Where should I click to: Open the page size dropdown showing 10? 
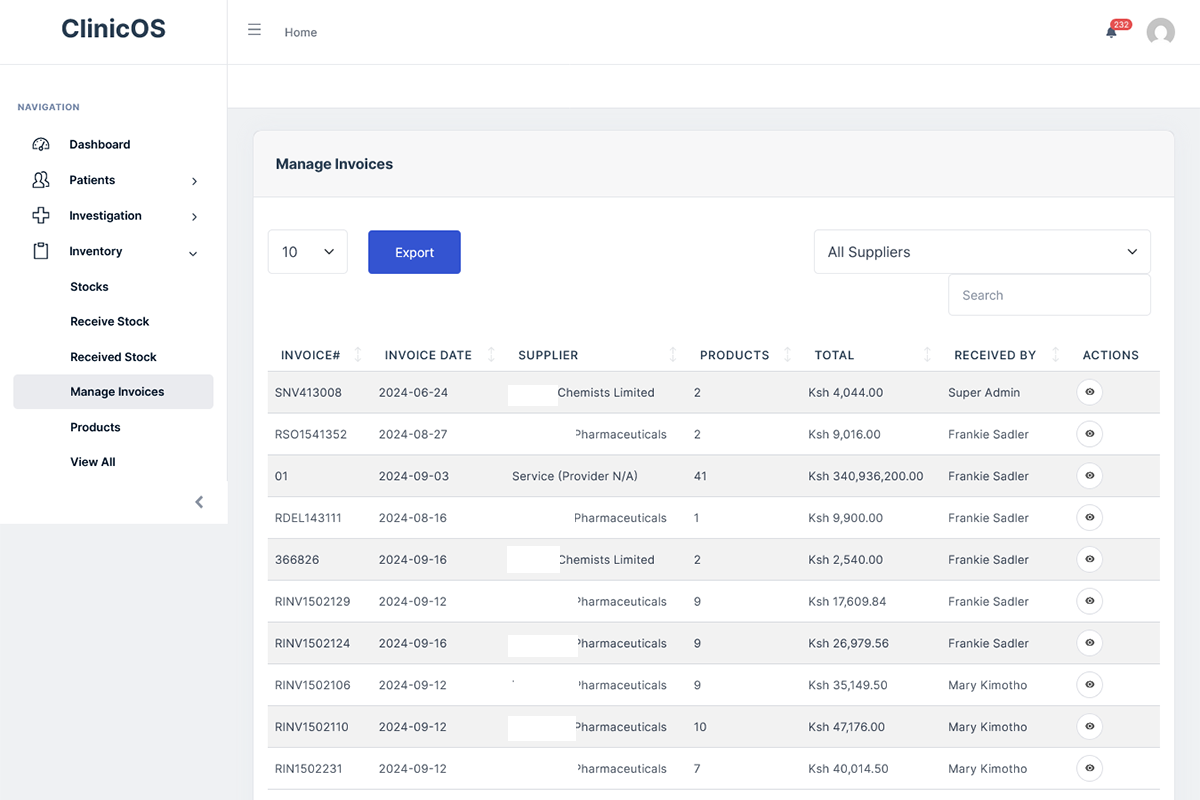pos(307,252)
